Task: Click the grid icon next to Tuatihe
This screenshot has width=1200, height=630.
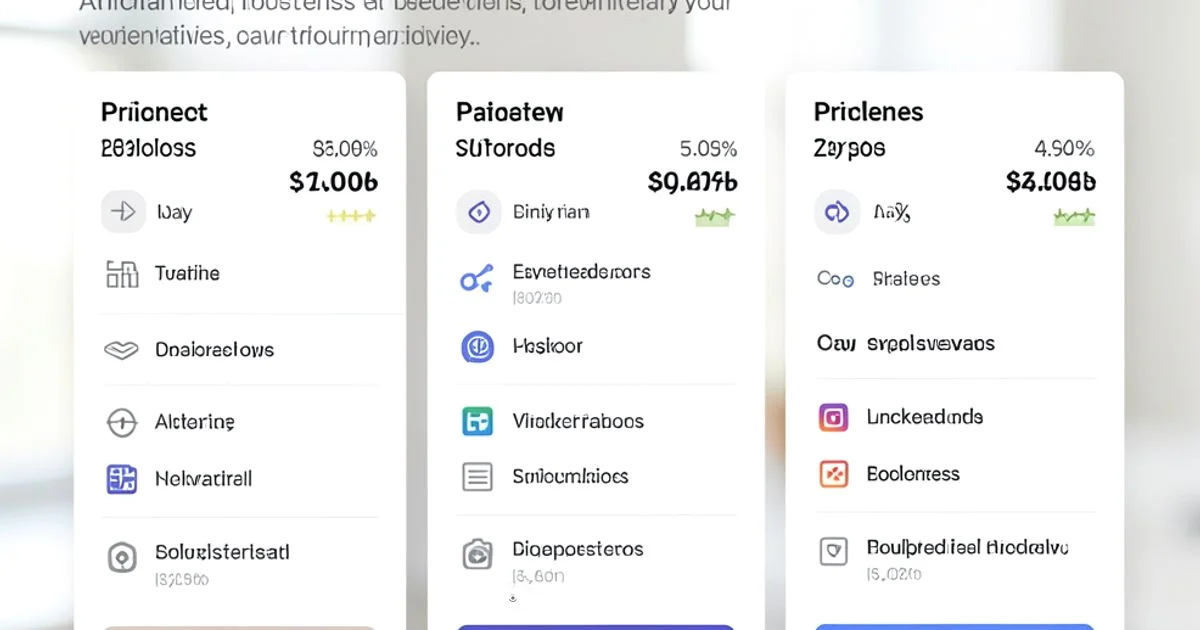Action: (x=121, y=273)
